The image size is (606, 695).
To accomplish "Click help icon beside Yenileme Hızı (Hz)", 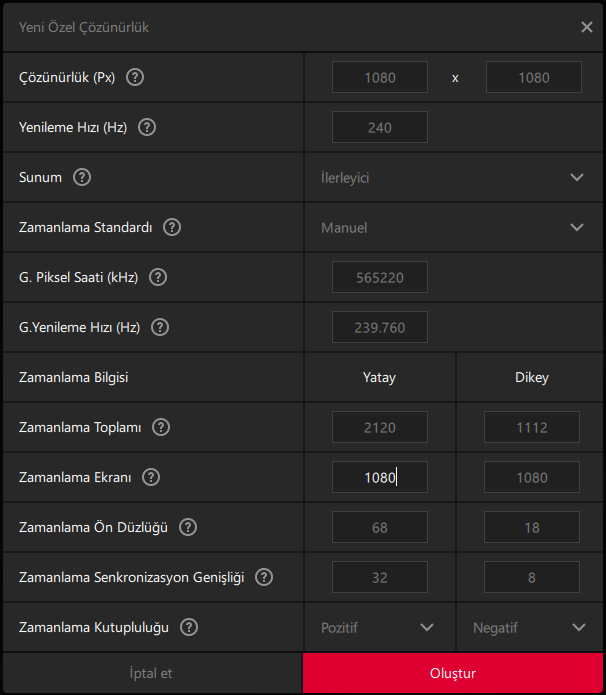I will (x=147, y=127).
